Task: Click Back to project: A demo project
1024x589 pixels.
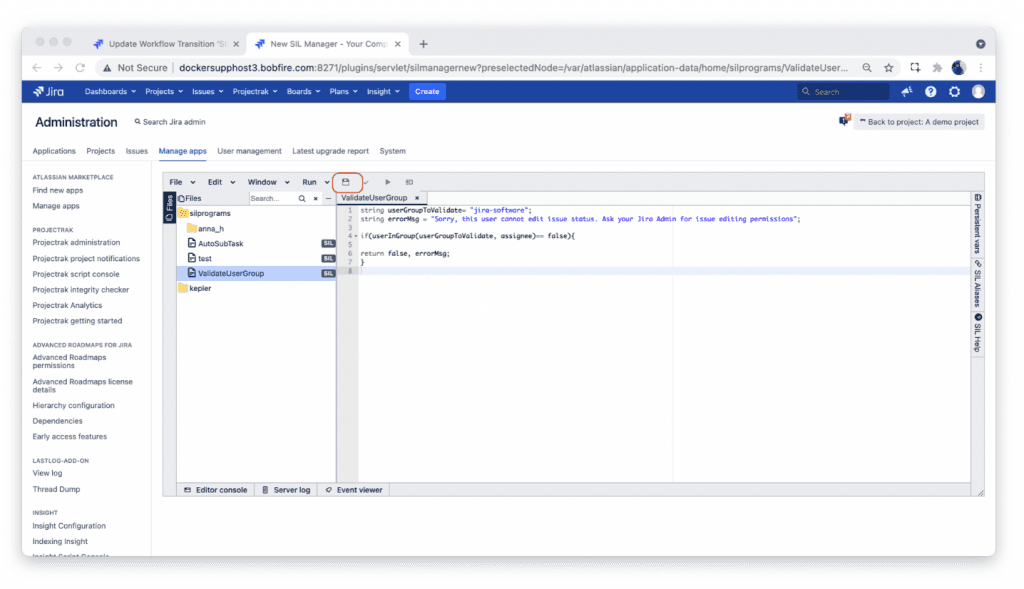Action: tap(919, 121)
